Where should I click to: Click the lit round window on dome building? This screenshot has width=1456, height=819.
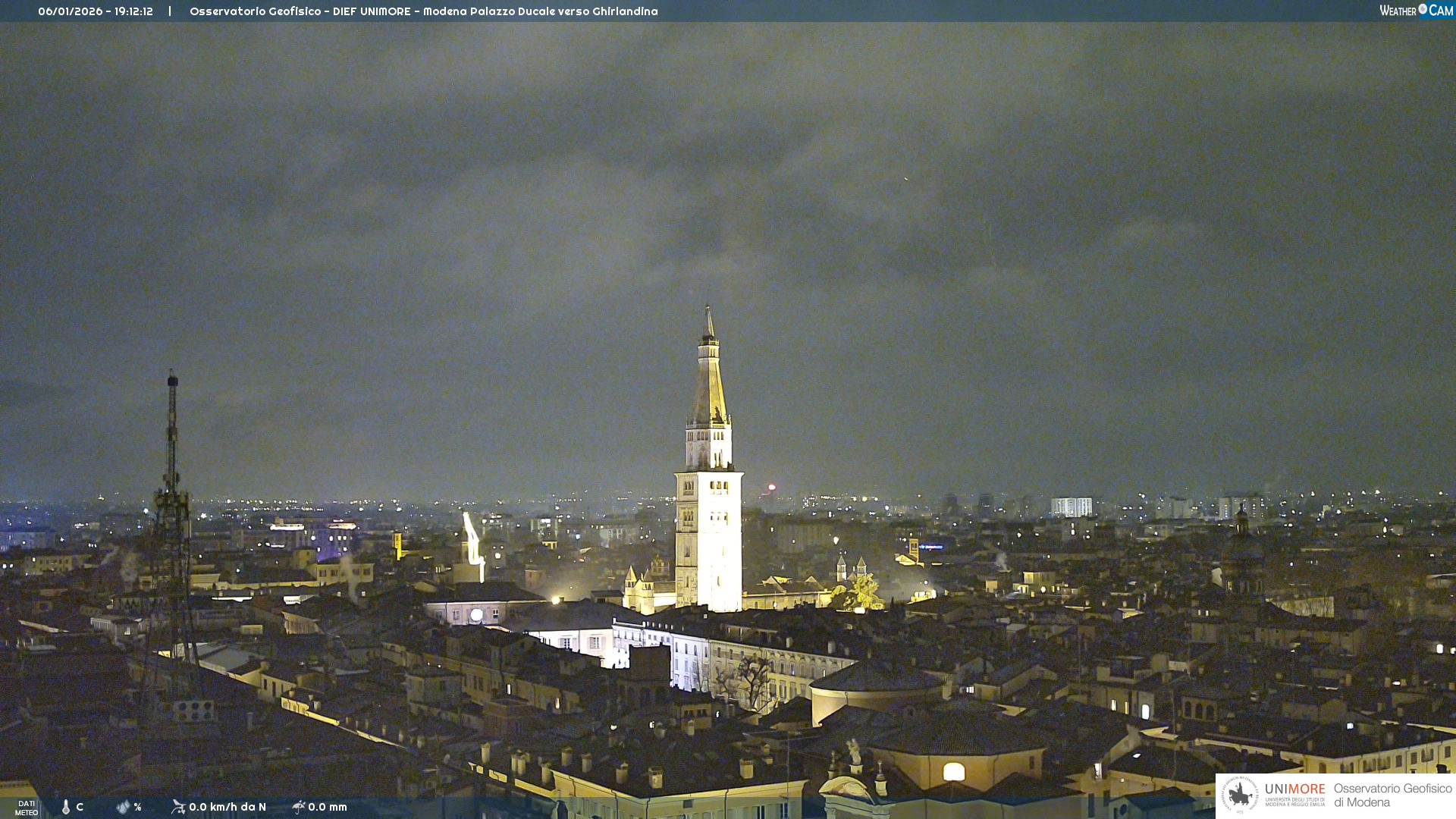953,772
